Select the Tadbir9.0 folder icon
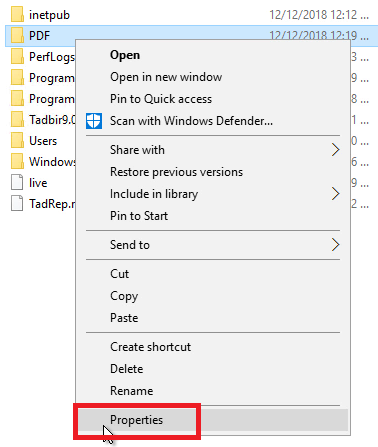Screen dimensions: 378x447 (17, 119)
